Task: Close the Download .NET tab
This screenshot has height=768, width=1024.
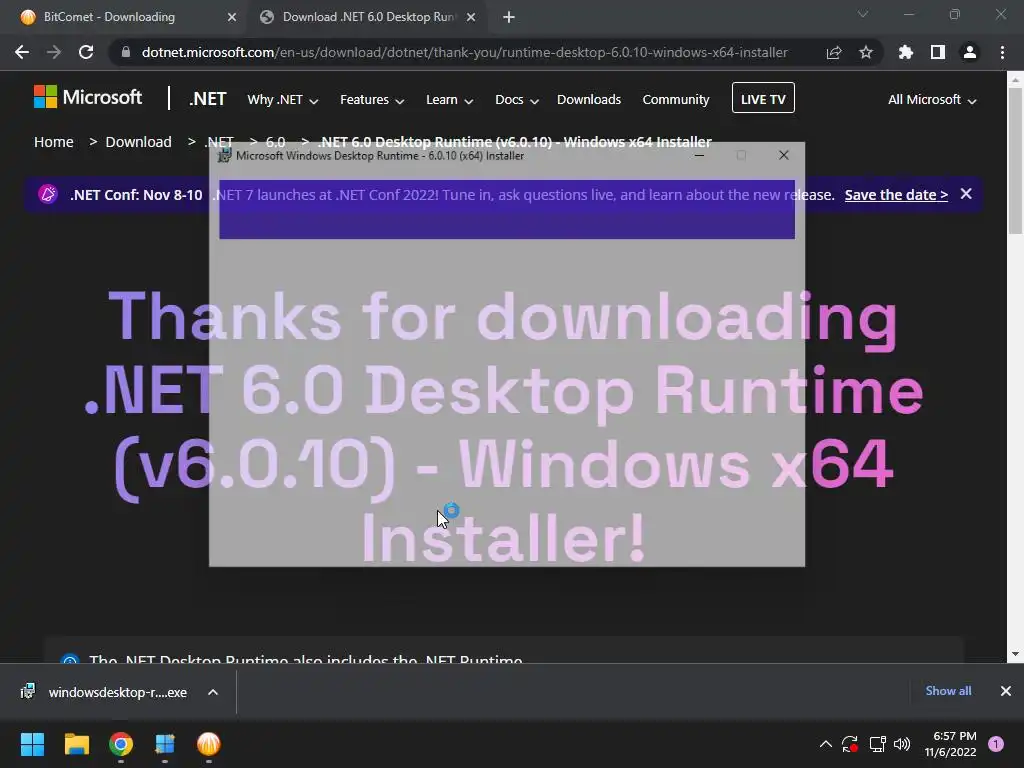Action: coord(471,17)
